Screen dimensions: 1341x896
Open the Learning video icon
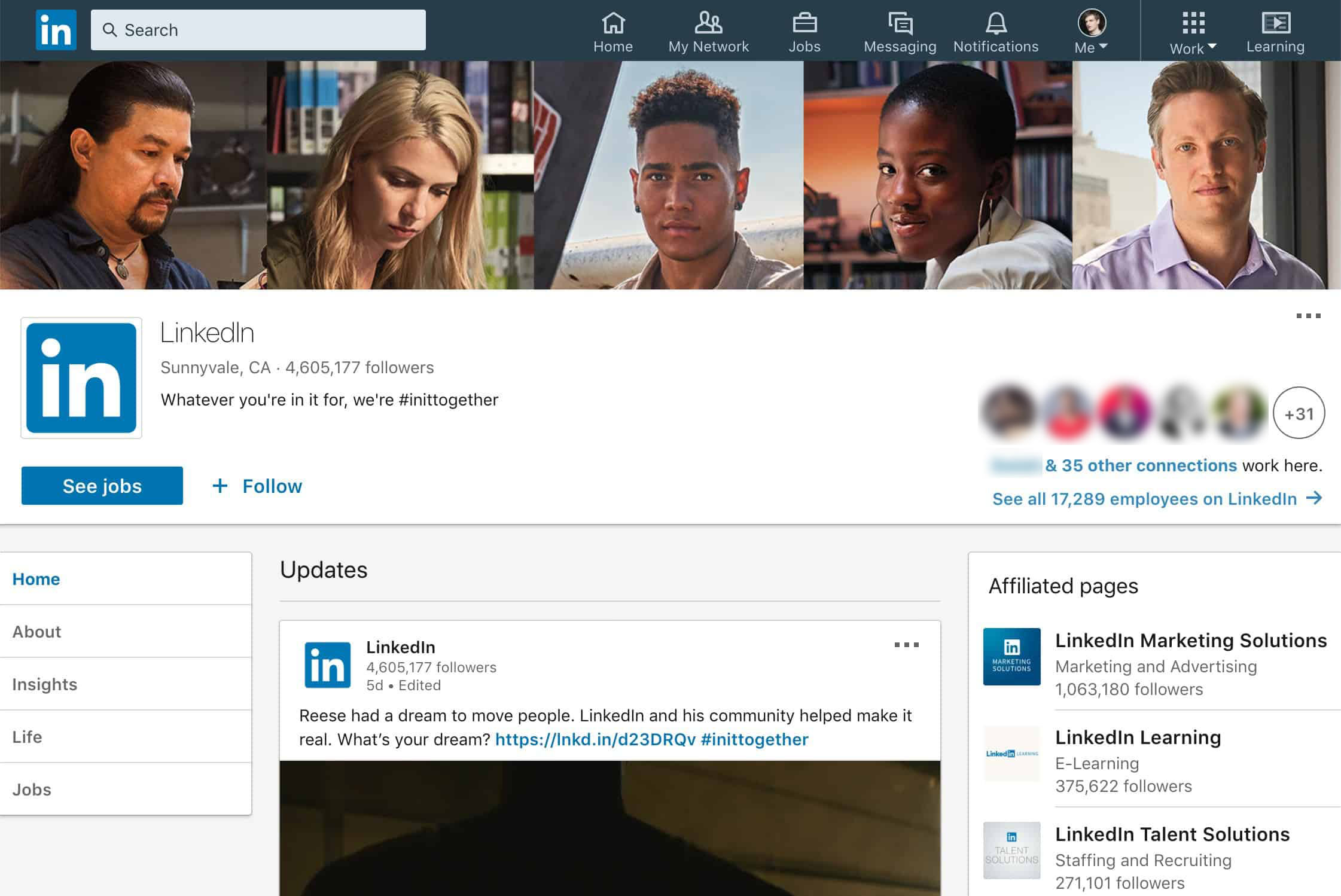tap(1275, 24)
